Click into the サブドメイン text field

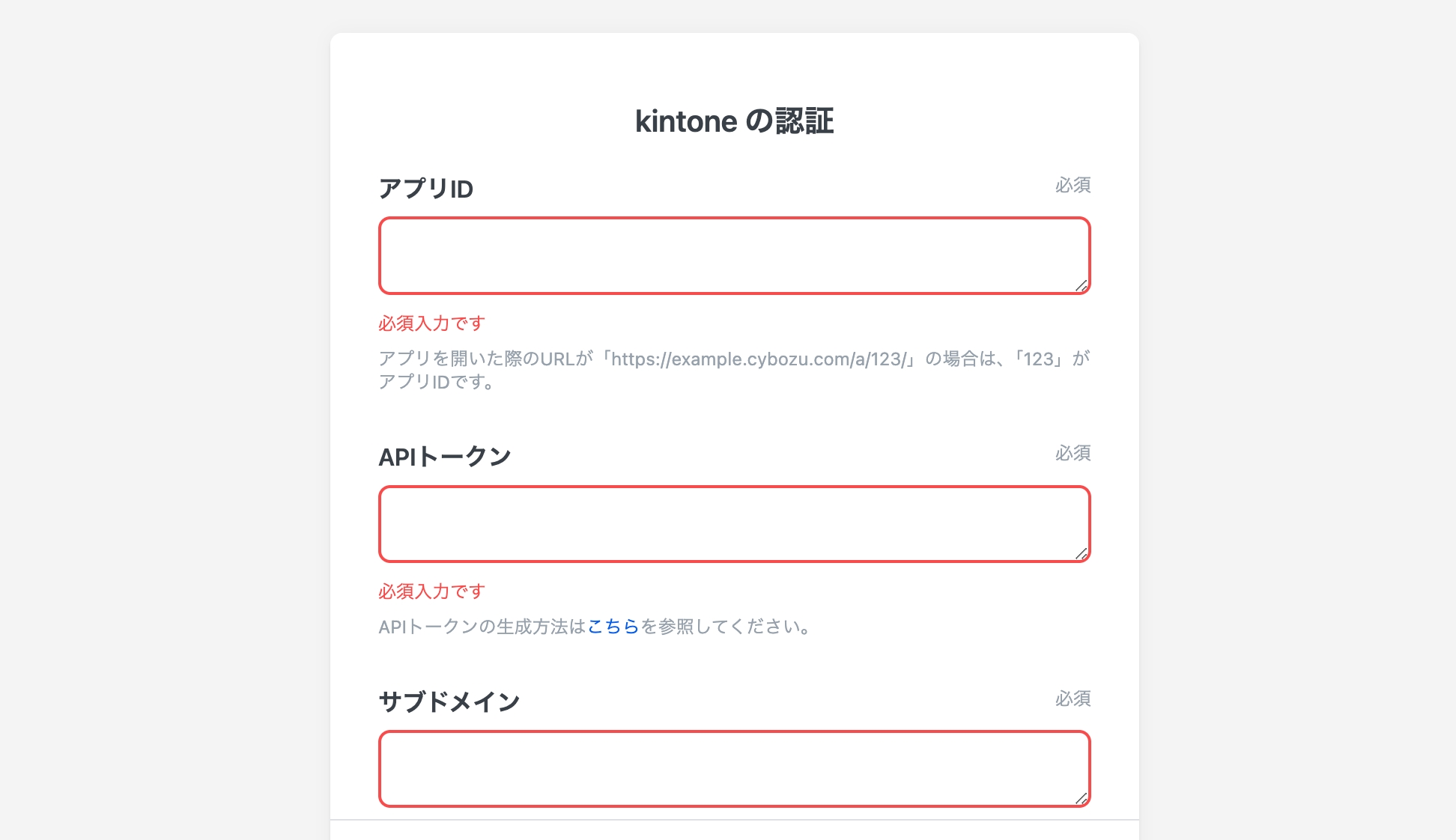(734, 769)
